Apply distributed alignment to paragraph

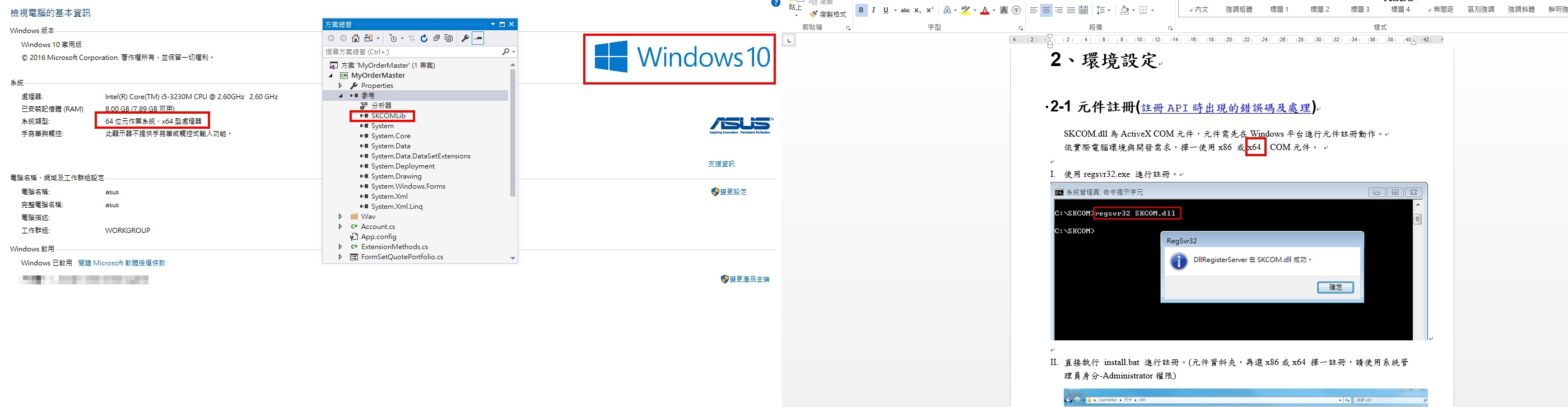[1083, 10]
